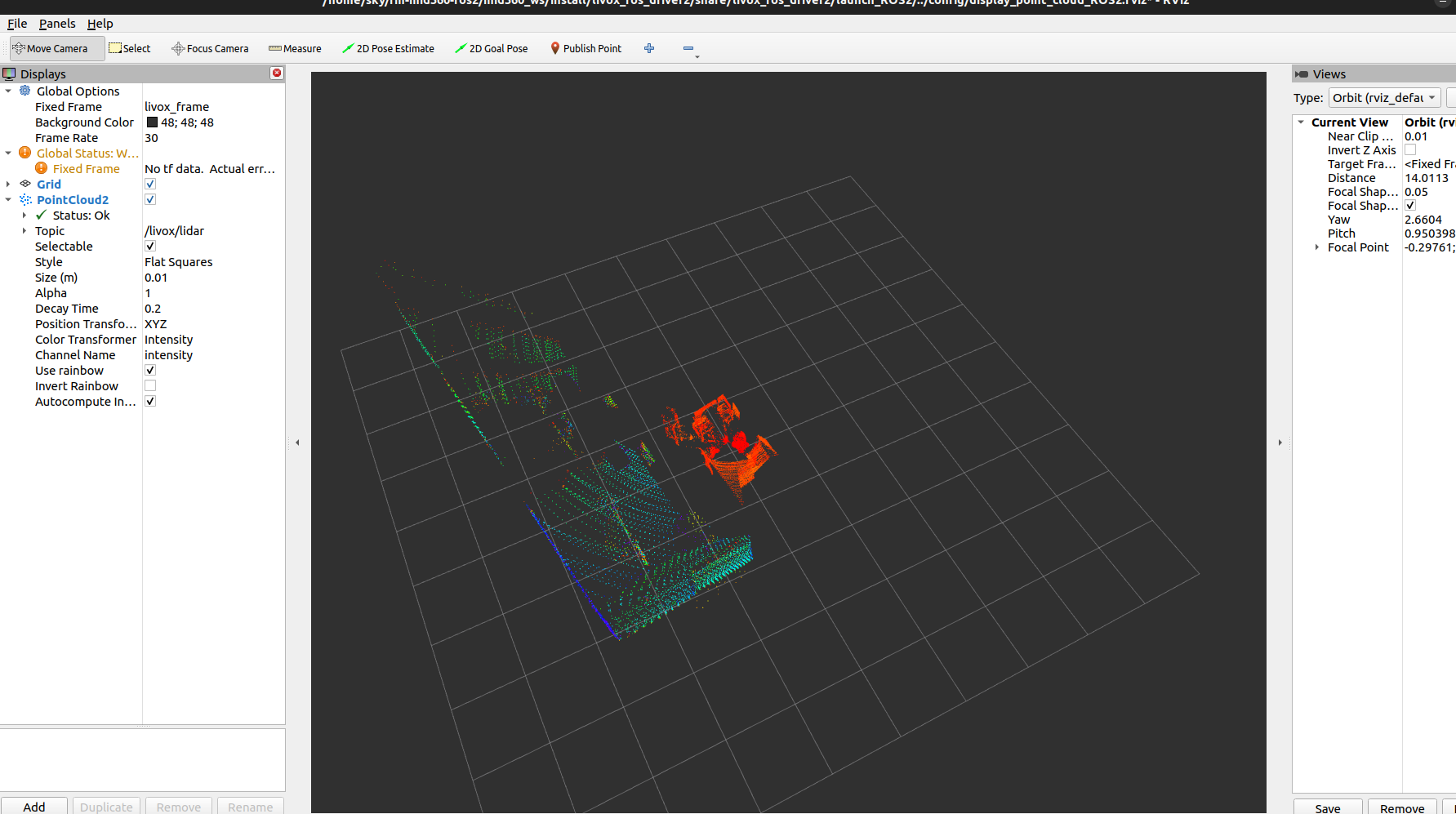
Task: Click the Fixed Frame warning icon
Action: tap(42, 168)
